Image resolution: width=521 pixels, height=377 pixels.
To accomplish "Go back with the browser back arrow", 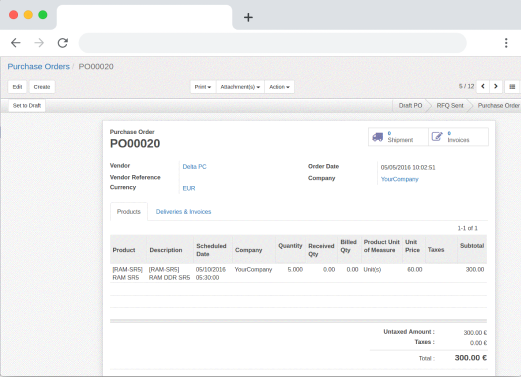I will (x=16, y=43).
